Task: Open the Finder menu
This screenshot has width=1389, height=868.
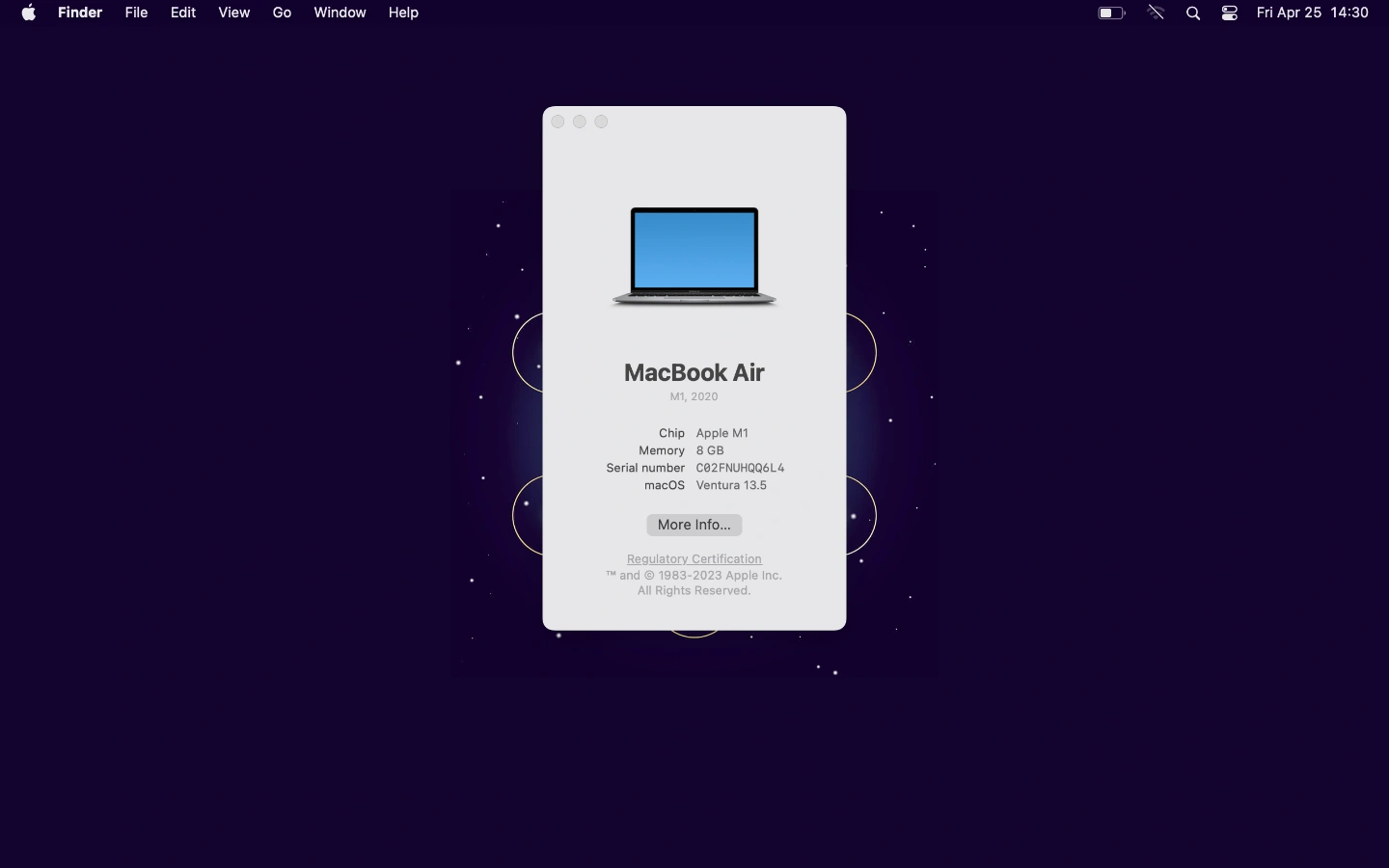Action: pyautogui.click(x=80, y=13)
